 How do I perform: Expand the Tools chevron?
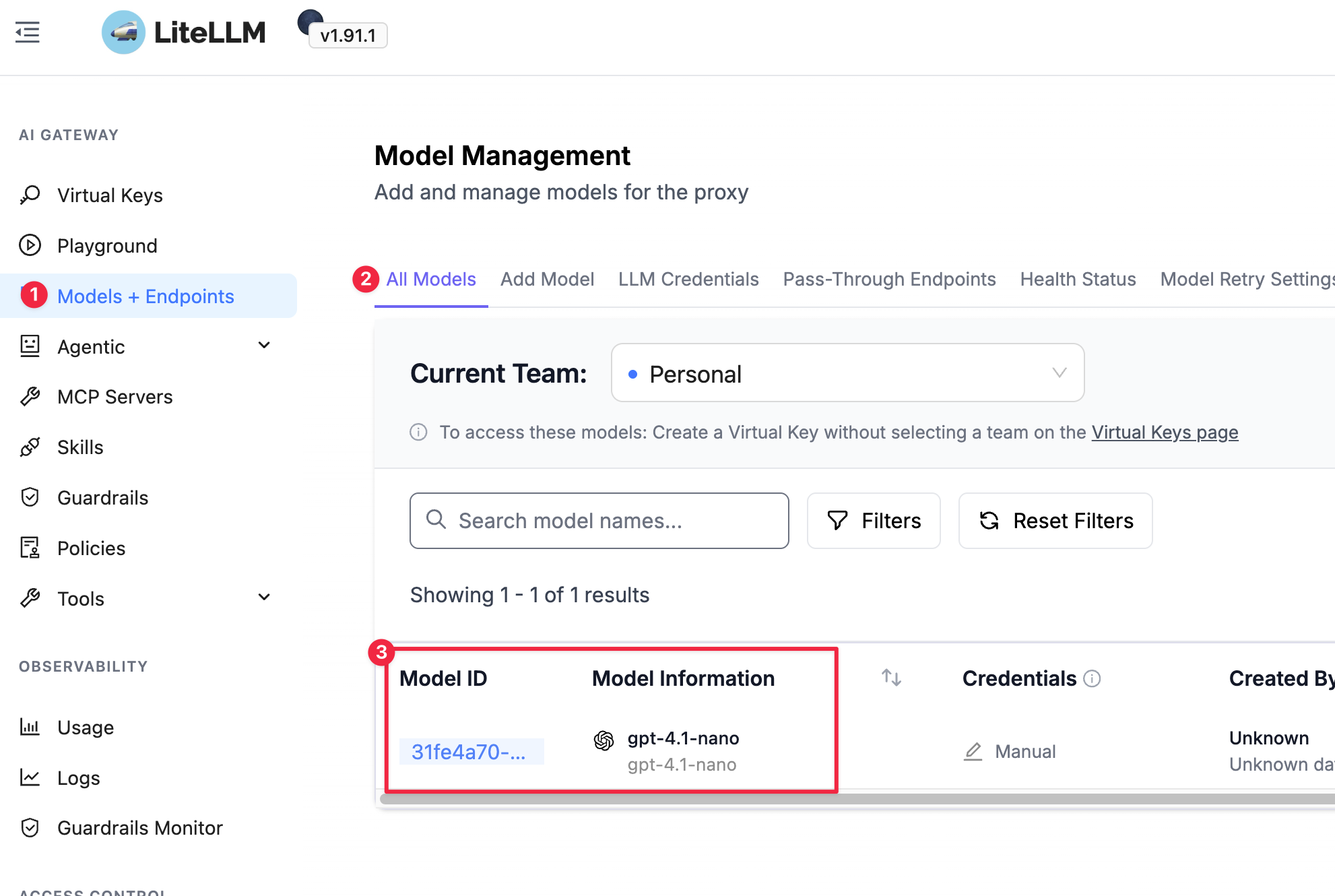point(264,598)
